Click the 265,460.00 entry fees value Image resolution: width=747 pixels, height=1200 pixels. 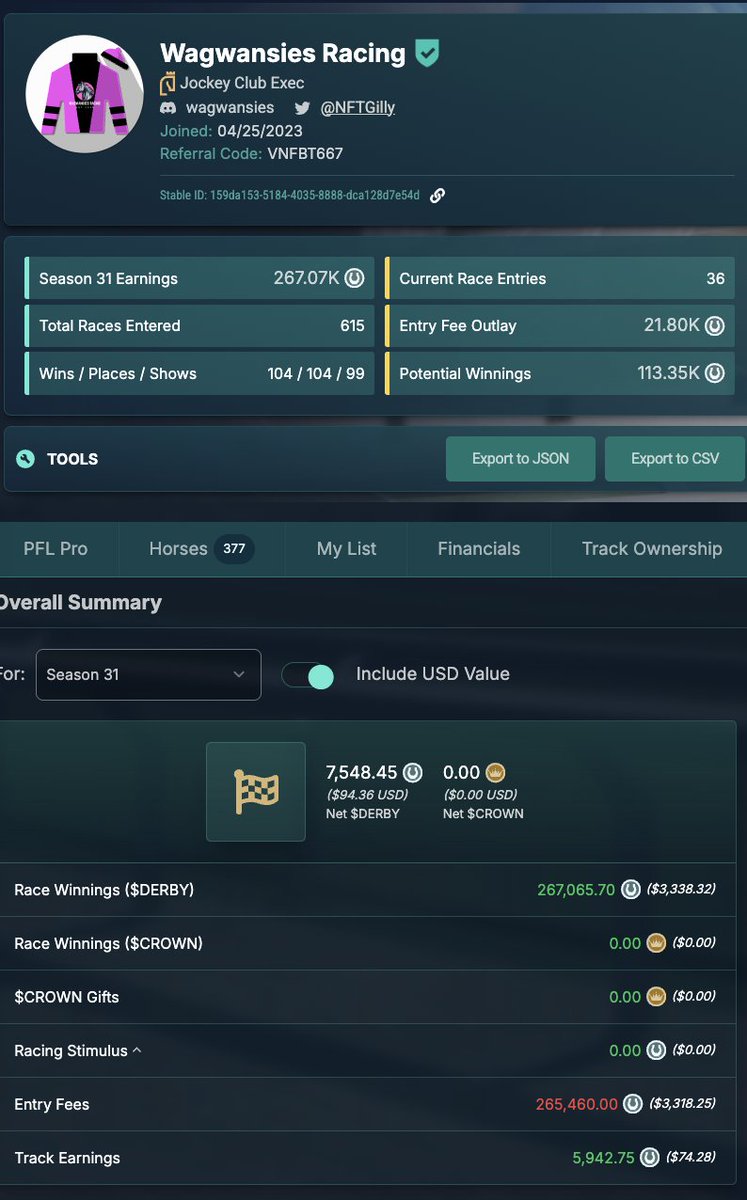tap(577, 1104)
